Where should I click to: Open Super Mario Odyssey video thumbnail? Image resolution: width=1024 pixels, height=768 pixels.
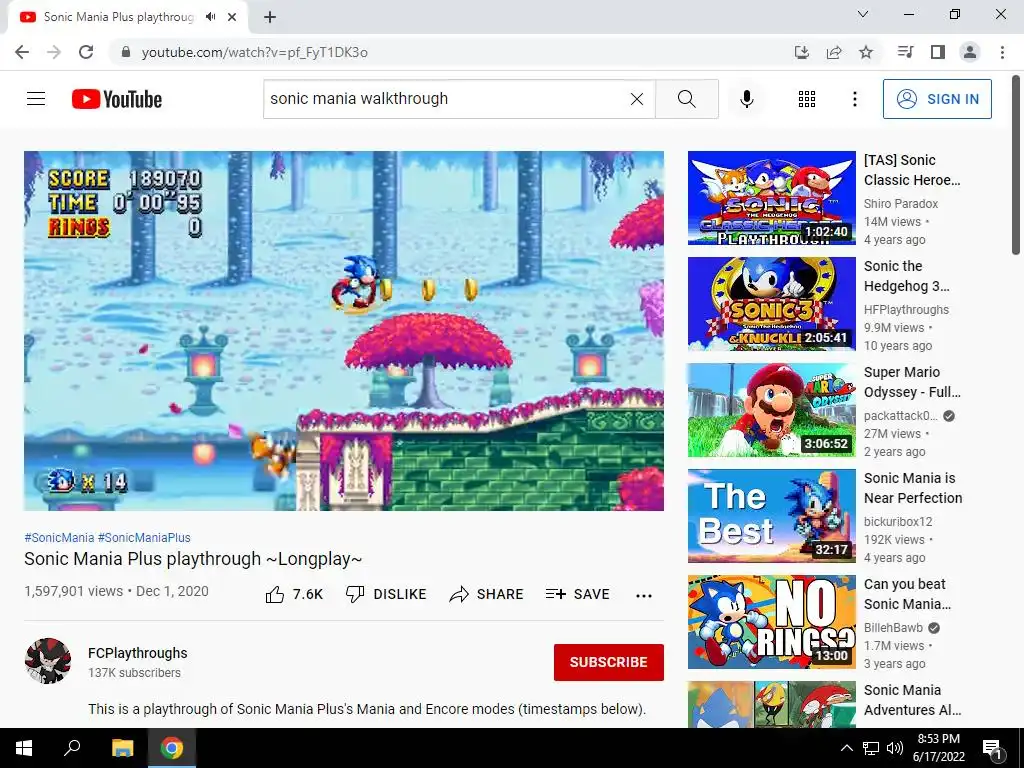(x=771, y=410)
